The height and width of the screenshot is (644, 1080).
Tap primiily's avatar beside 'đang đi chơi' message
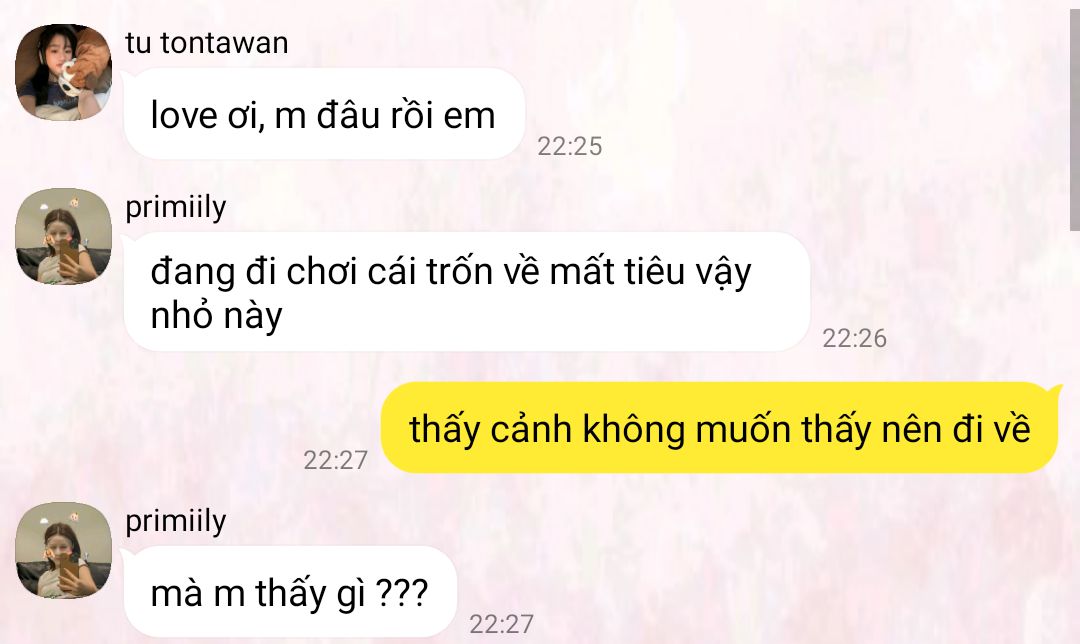tap(63, 236)
